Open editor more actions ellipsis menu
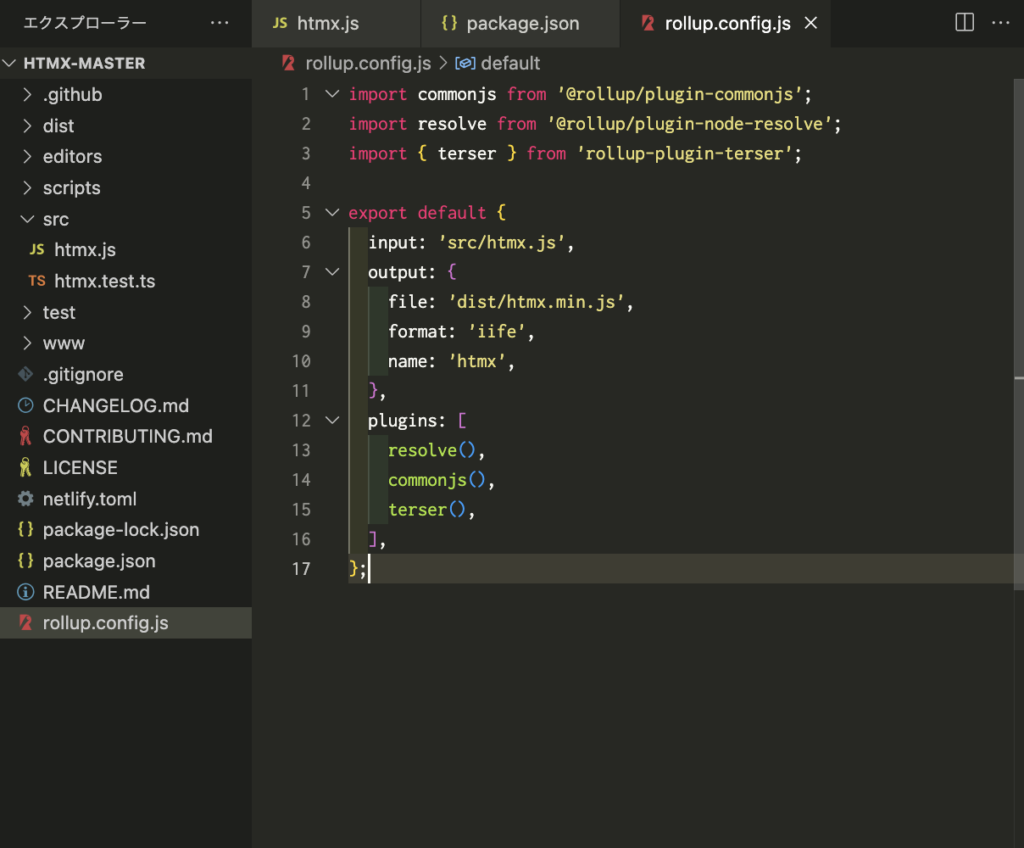1024x848 pixels. tap(1001, 22)
